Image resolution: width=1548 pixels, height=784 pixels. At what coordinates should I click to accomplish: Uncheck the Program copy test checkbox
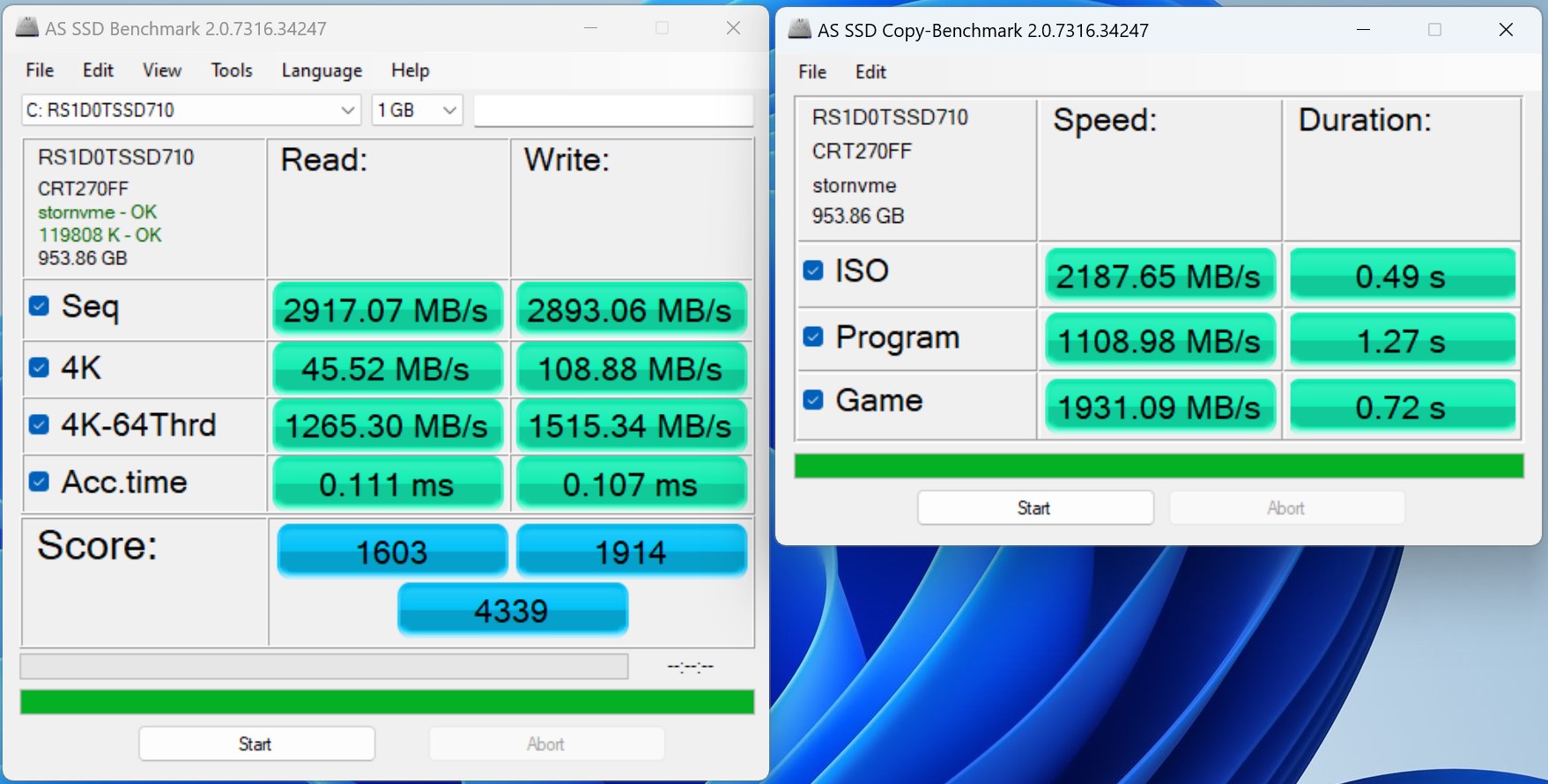813,337
